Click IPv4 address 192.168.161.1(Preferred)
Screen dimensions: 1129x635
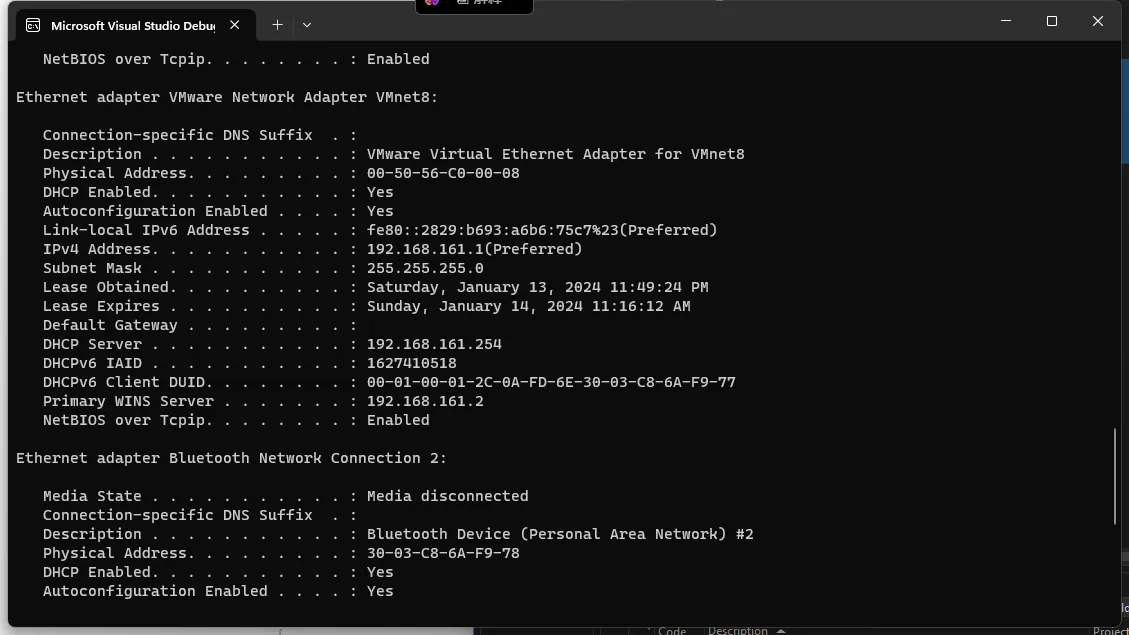(x=474, y=249)
